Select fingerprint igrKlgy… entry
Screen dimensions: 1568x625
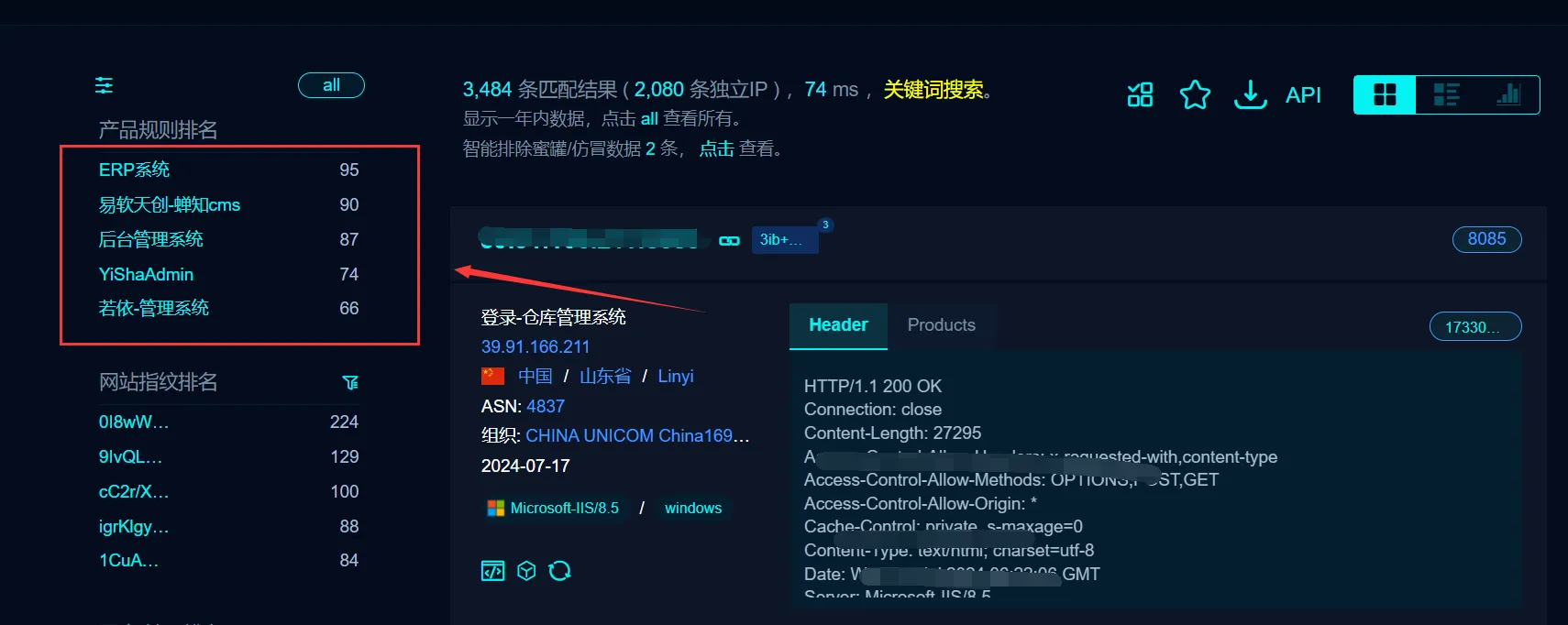134,526
